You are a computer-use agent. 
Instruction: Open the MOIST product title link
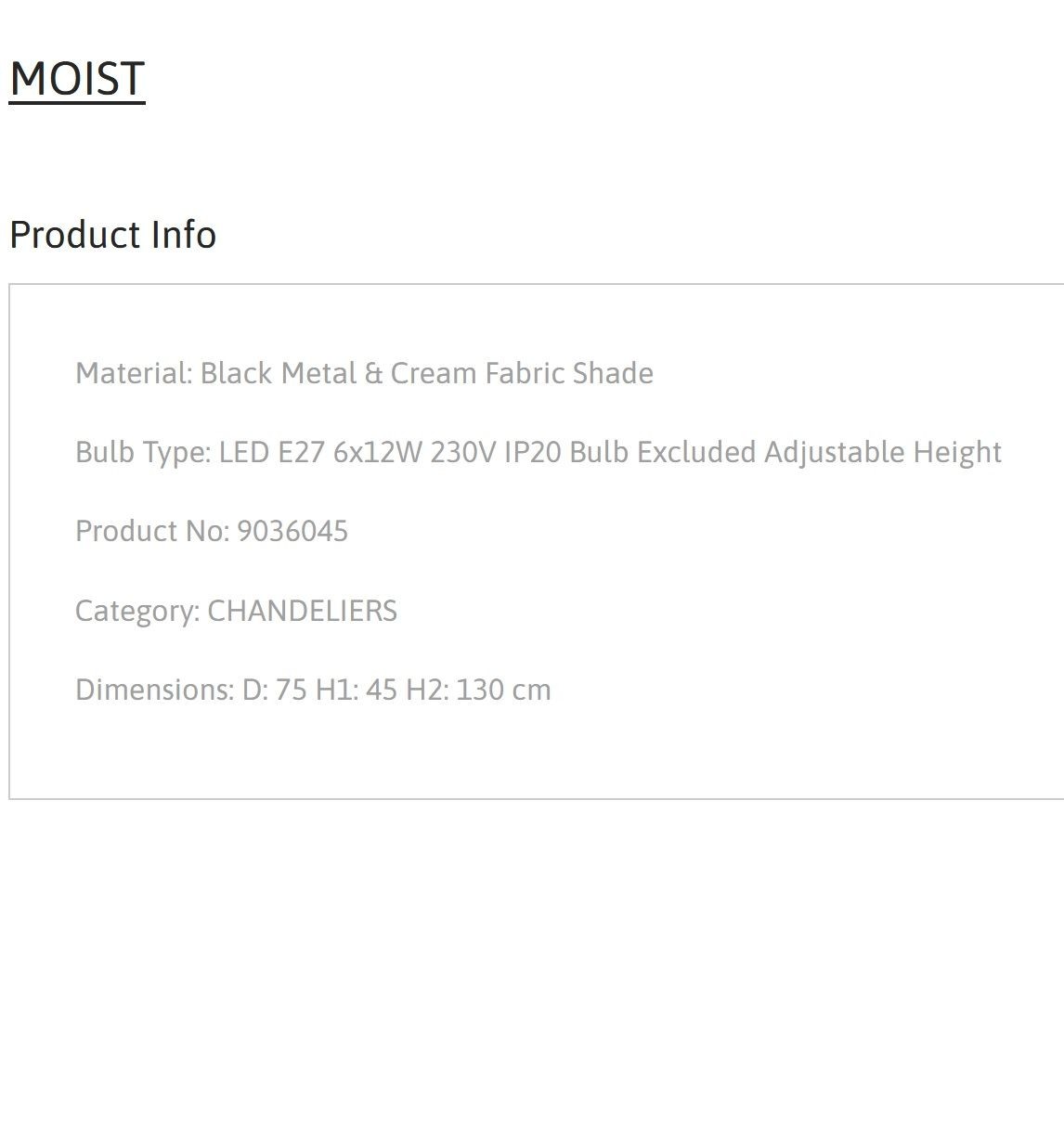coord(77,78)
